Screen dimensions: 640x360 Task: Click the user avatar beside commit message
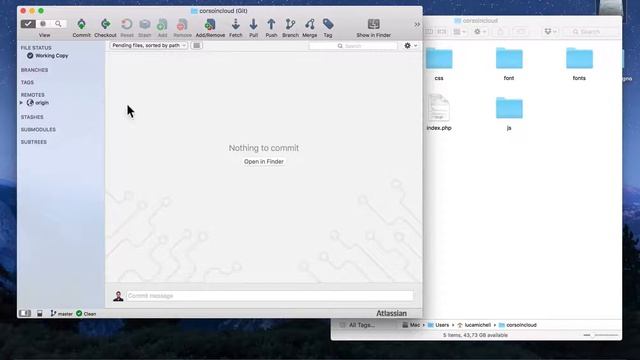click(118, 296)
